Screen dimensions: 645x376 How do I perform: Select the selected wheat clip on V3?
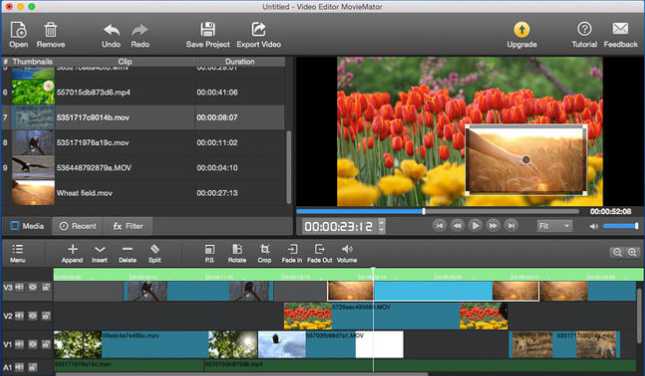tap(433, 291)
